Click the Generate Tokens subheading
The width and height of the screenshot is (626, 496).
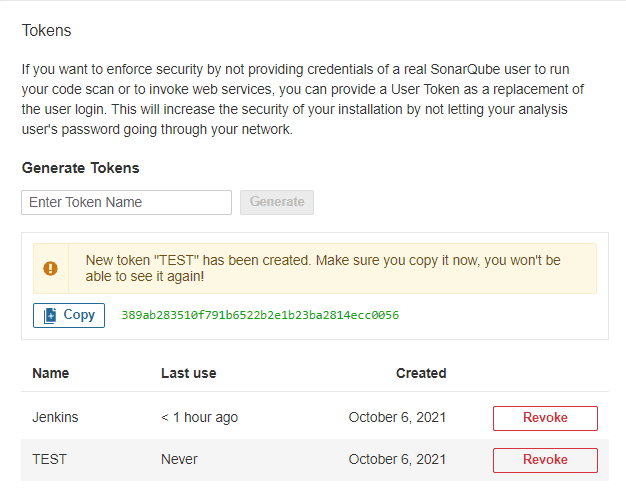pyautogui.click(x=80, y=168)
